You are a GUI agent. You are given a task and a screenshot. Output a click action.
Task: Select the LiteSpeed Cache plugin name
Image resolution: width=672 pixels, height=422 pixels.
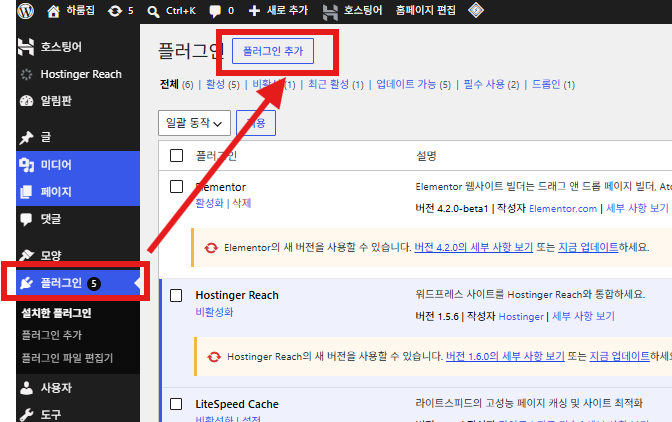pyautogui.click(x=237, y=404)
